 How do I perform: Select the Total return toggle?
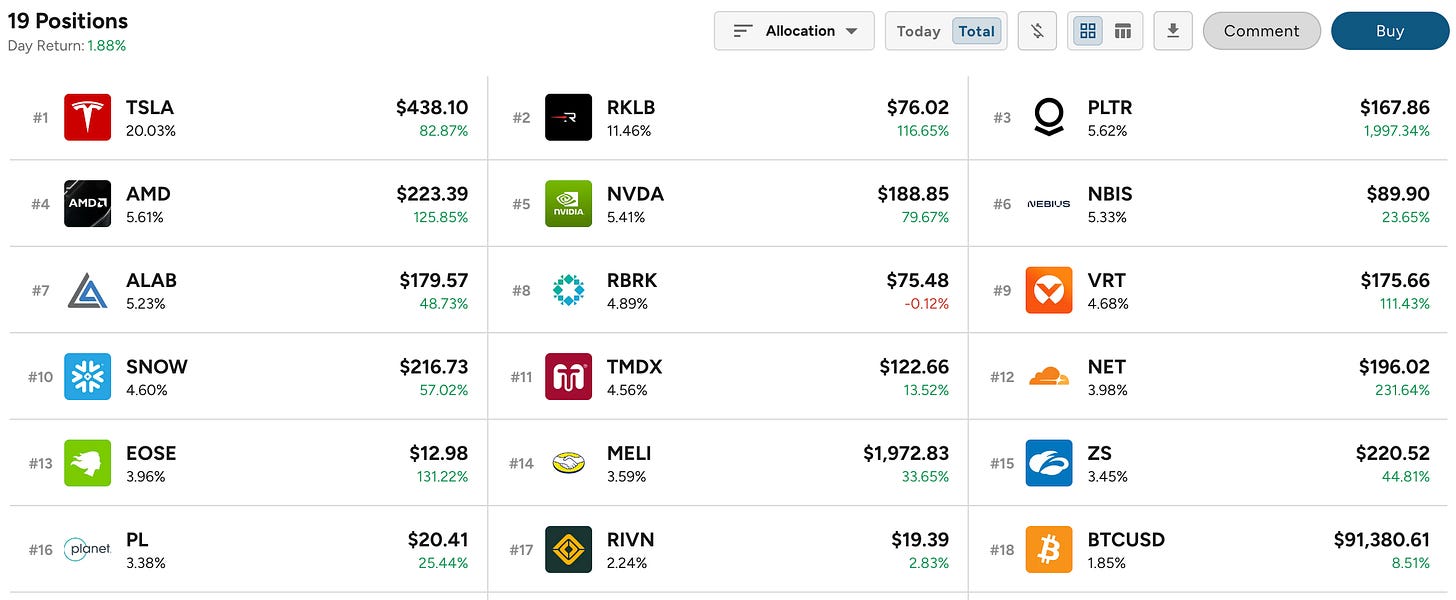(976, 31)
